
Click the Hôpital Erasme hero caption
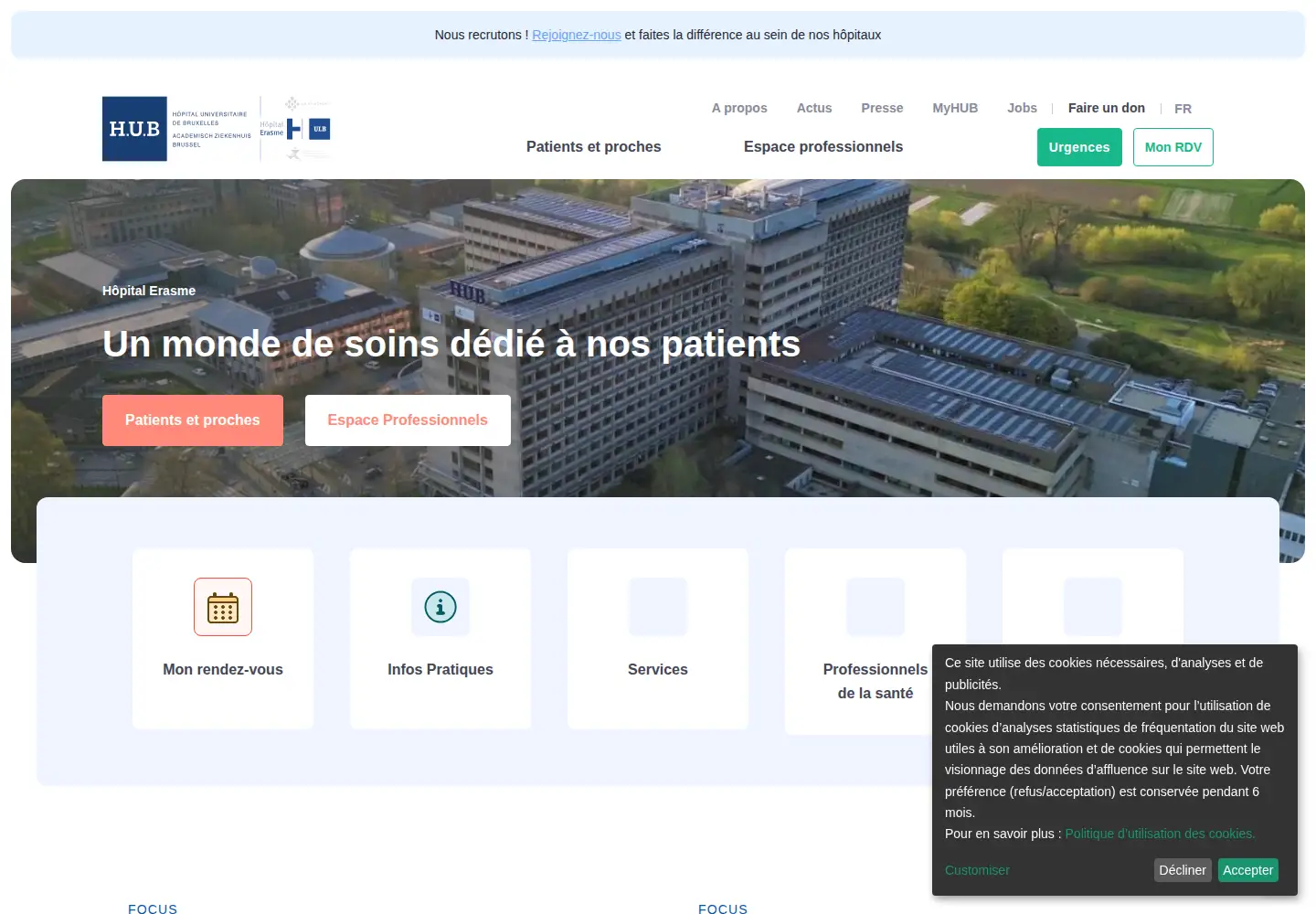coord(149,291)
